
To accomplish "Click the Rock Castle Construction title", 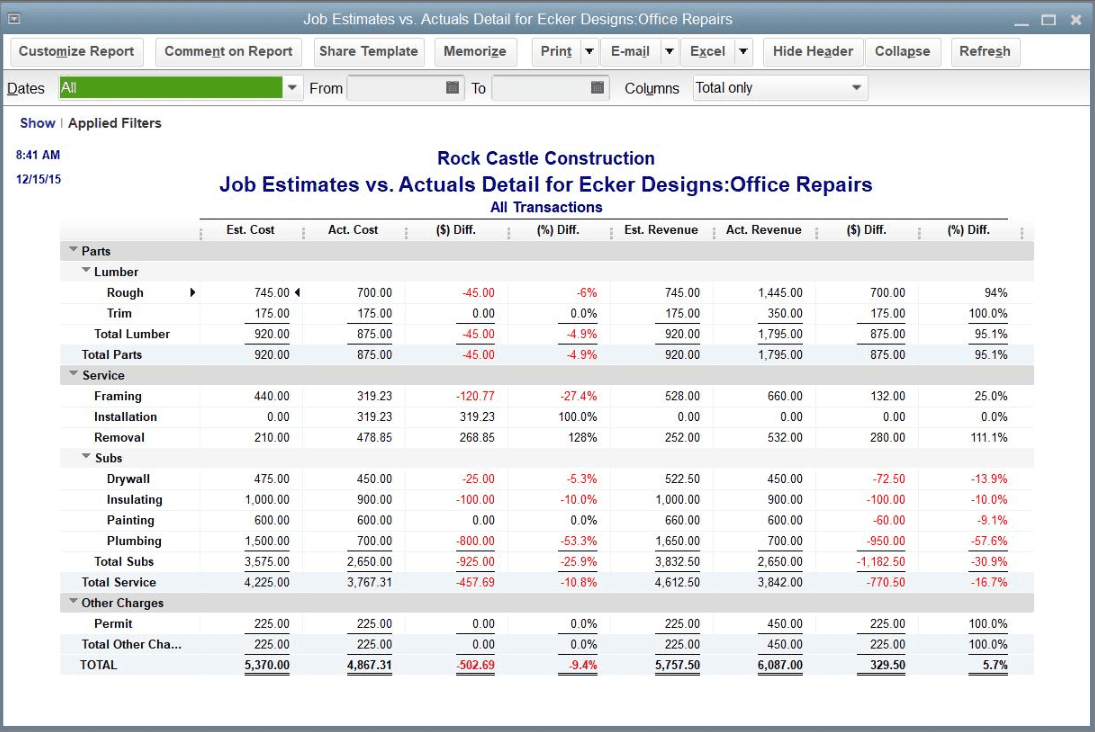I will tap(546, 158).
